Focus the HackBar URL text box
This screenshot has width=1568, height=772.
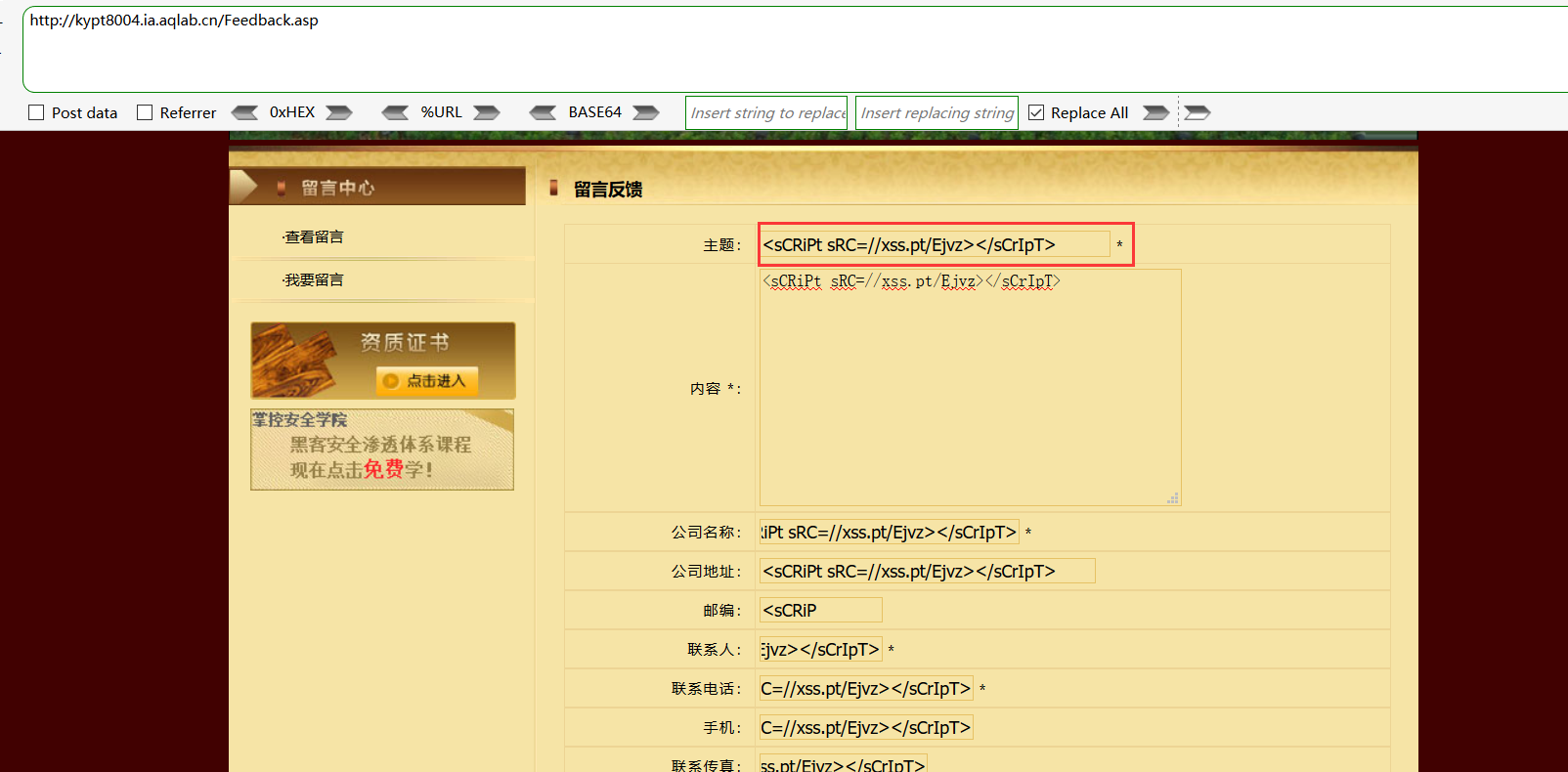[795, 49]
